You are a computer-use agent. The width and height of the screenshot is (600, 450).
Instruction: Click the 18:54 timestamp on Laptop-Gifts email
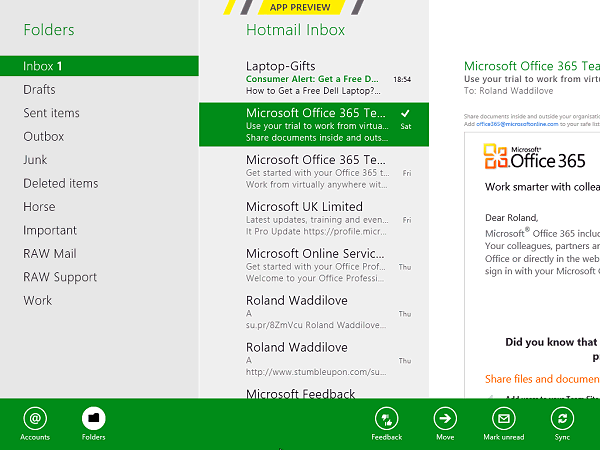click(x=402, y=80)
